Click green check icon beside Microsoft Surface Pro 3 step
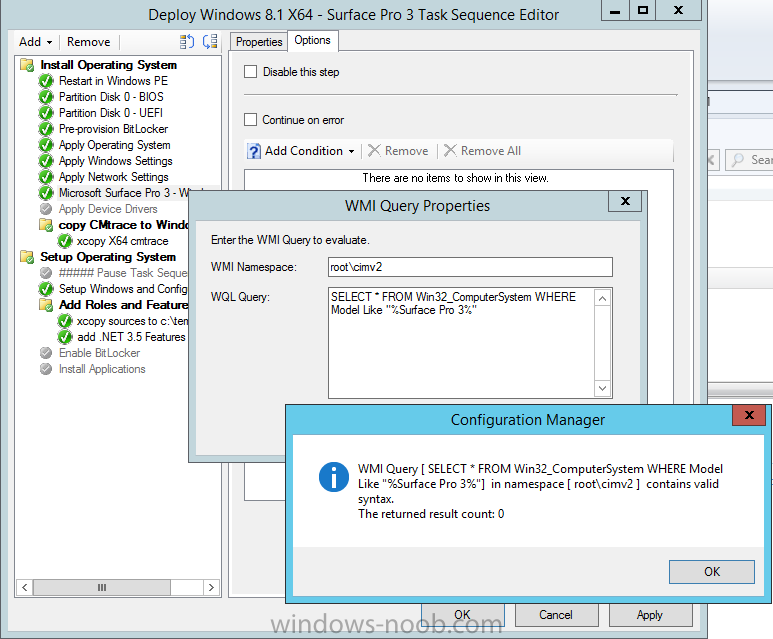Image resolution: width=773 pixels, height=639 pixels. (46, 193)
